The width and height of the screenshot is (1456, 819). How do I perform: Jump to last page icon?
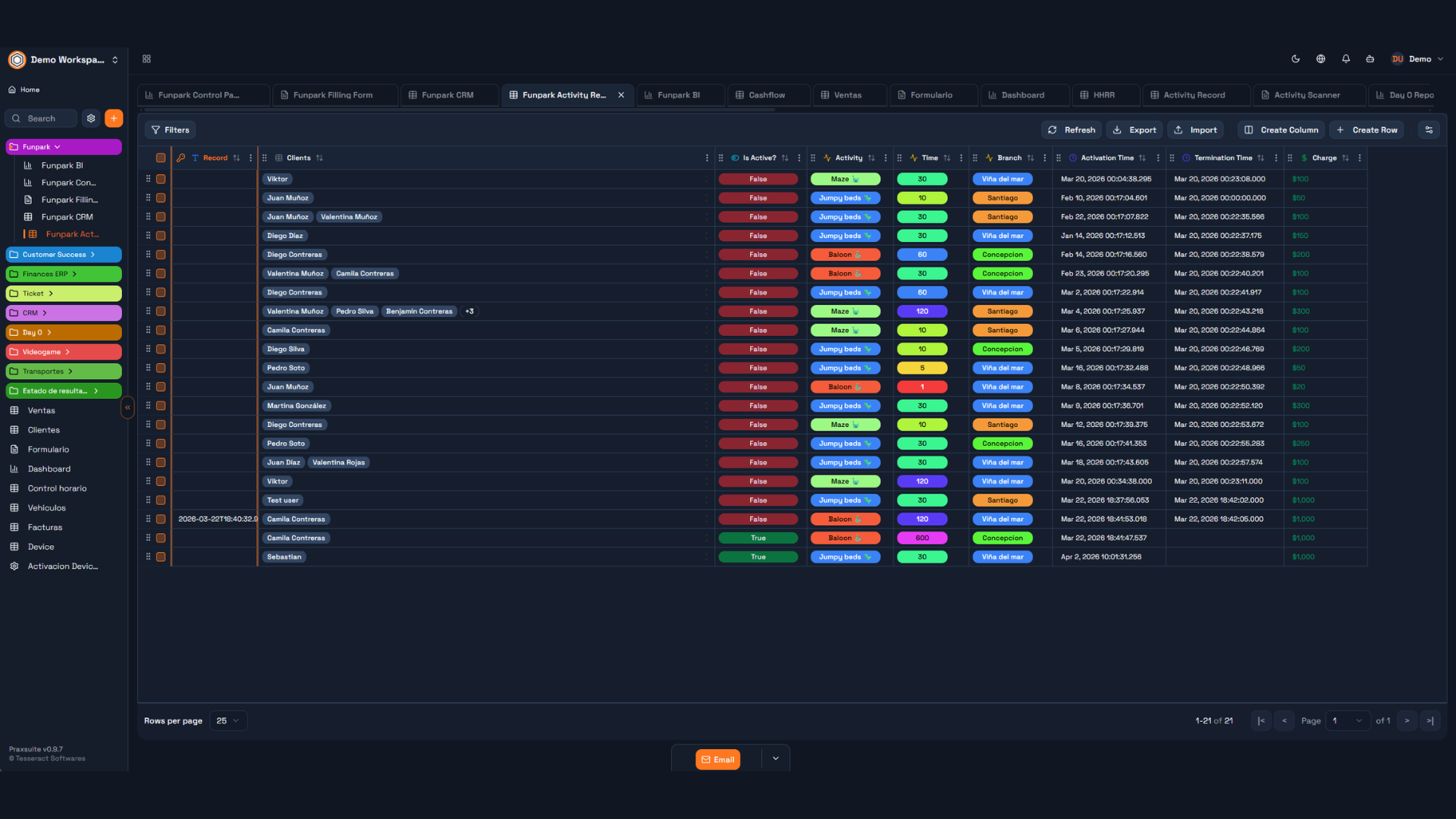pos(1429,720)
